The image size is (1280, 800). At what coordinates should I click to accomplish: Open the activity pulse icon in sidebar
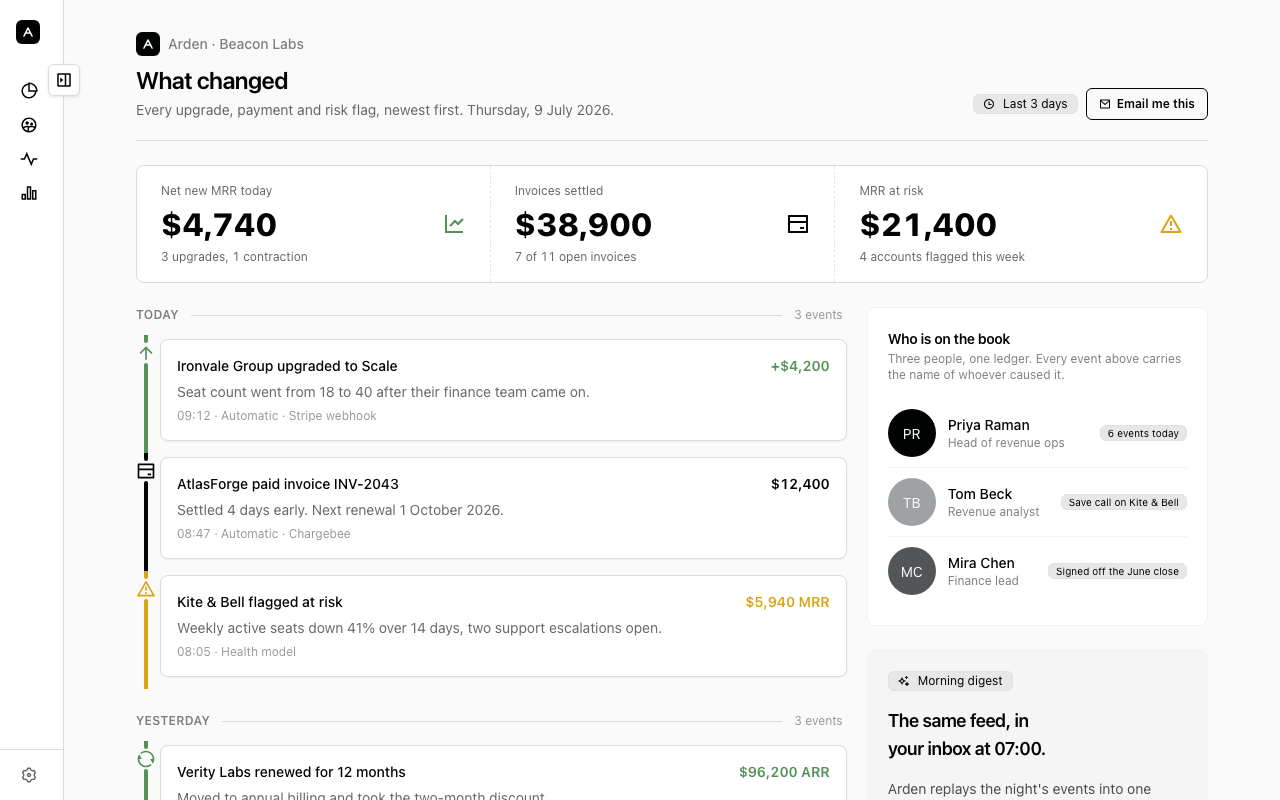(29, 159)
